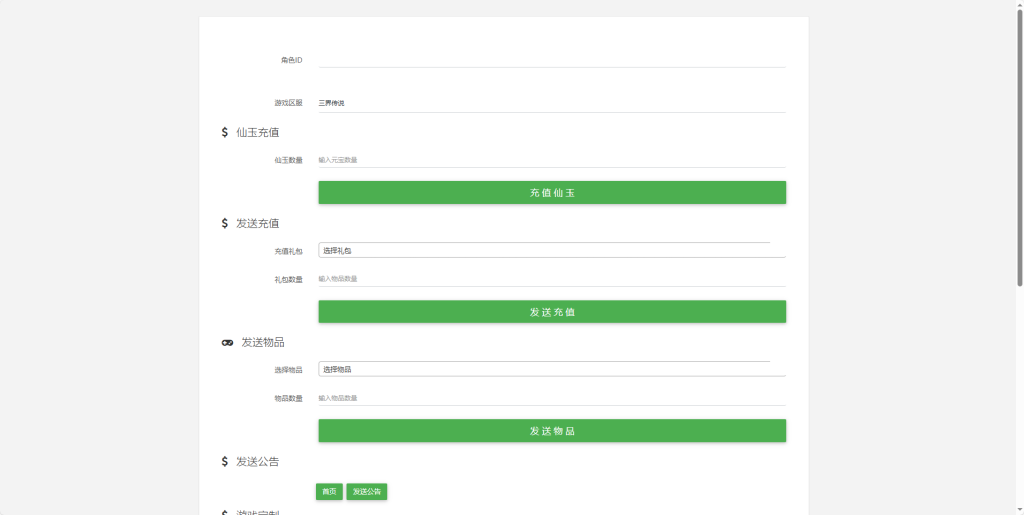Click the 角色ID input field
The image size is (1024, 515).
tap(552, 59)
